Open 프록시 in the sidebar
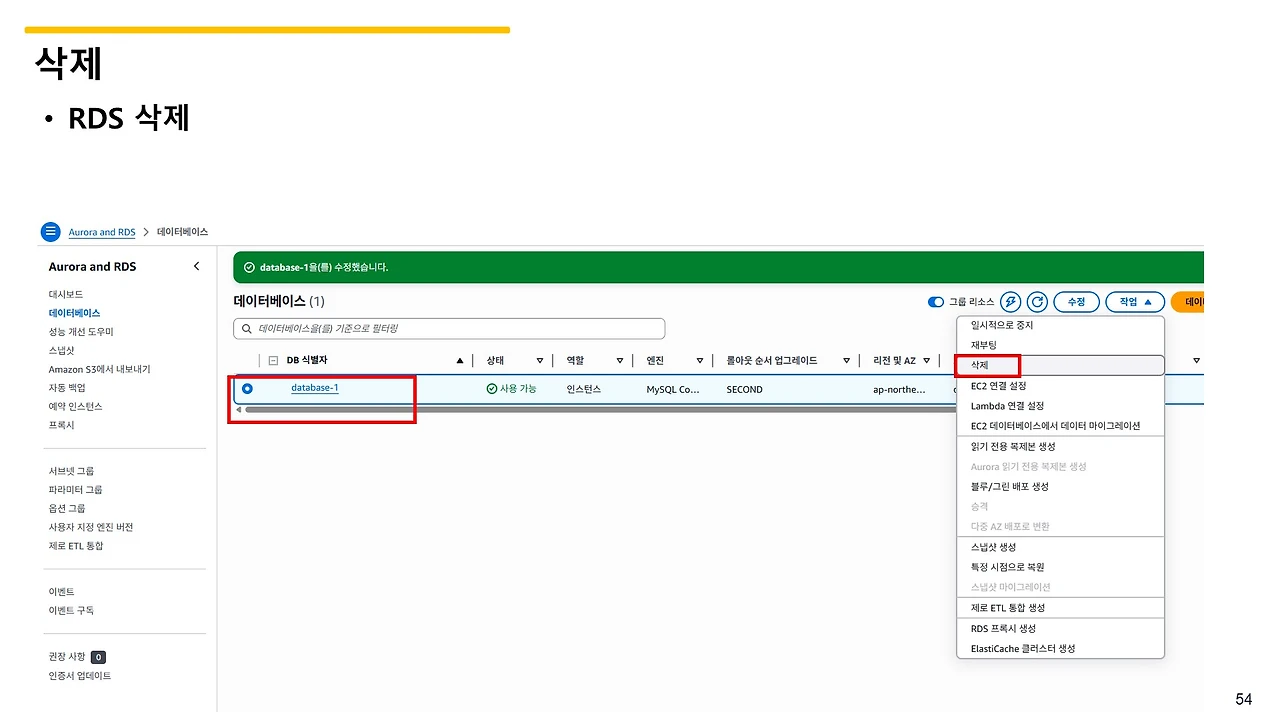The width and height of the screenshot is (1280, 720). [62, 425]
